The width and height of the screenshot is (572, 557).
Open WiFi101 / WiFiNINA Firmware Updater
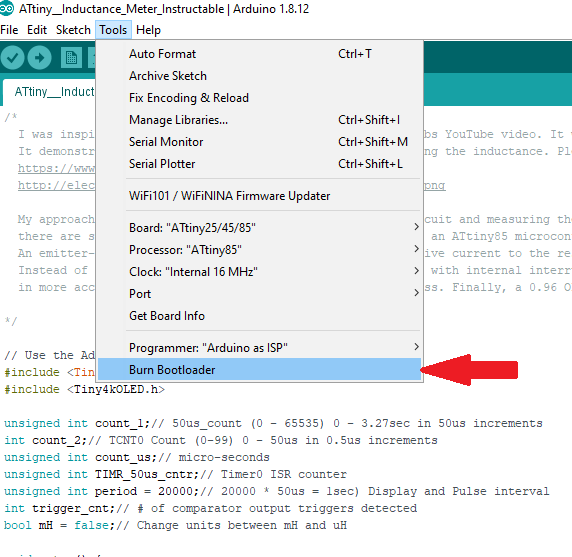click(259, 196)
